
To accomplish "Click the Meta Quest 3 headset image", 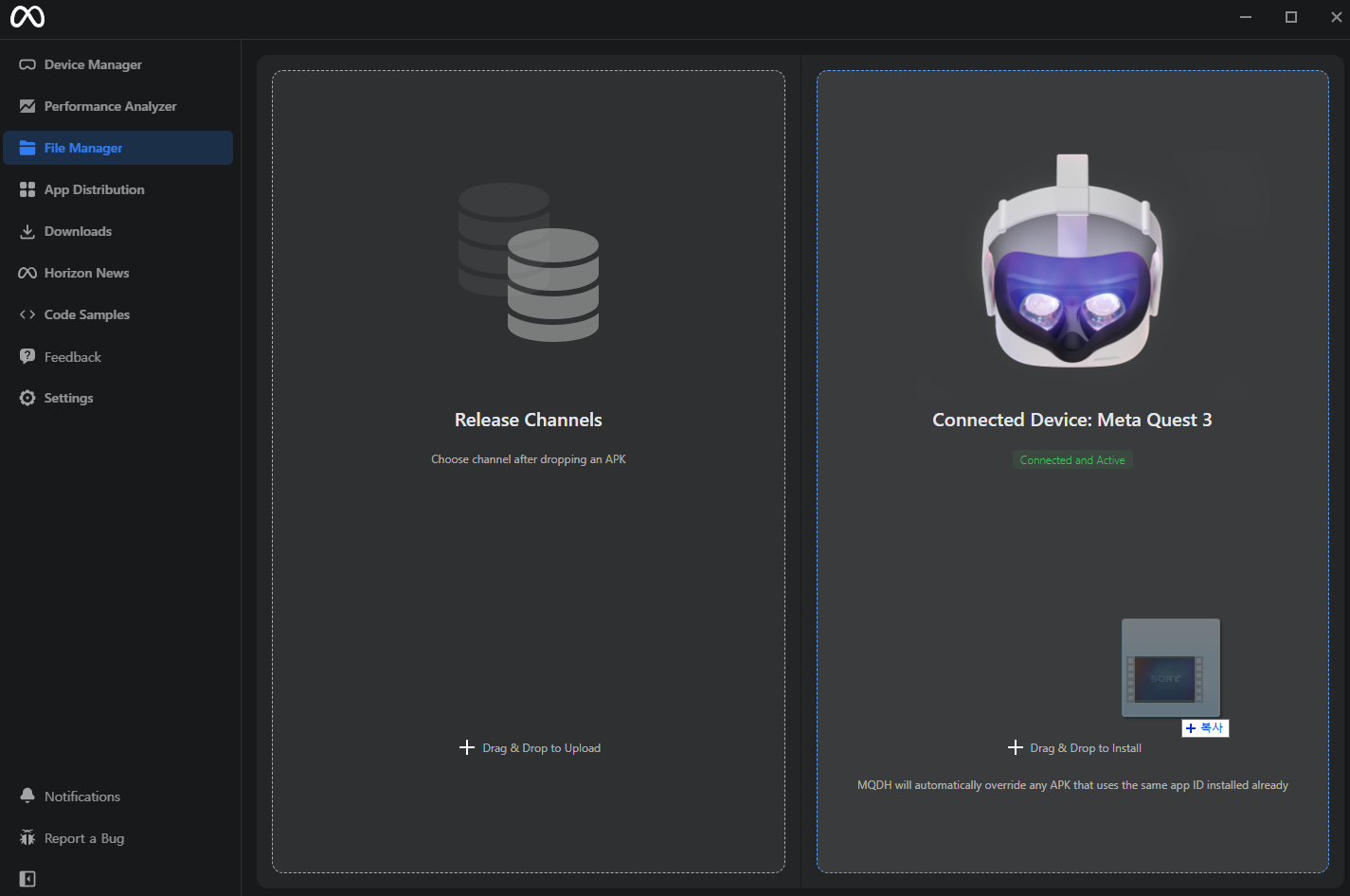I will [x=1072, y=260].
